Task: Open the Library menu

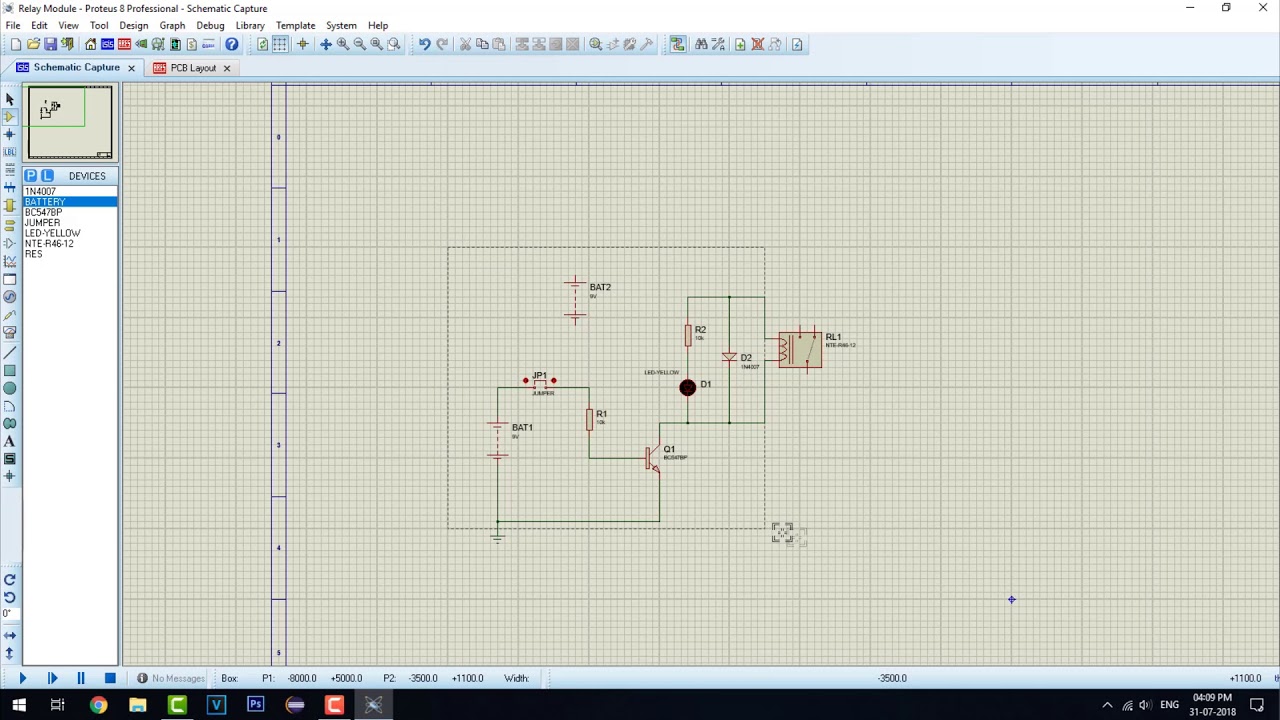Action: click(x=250, y=25)
